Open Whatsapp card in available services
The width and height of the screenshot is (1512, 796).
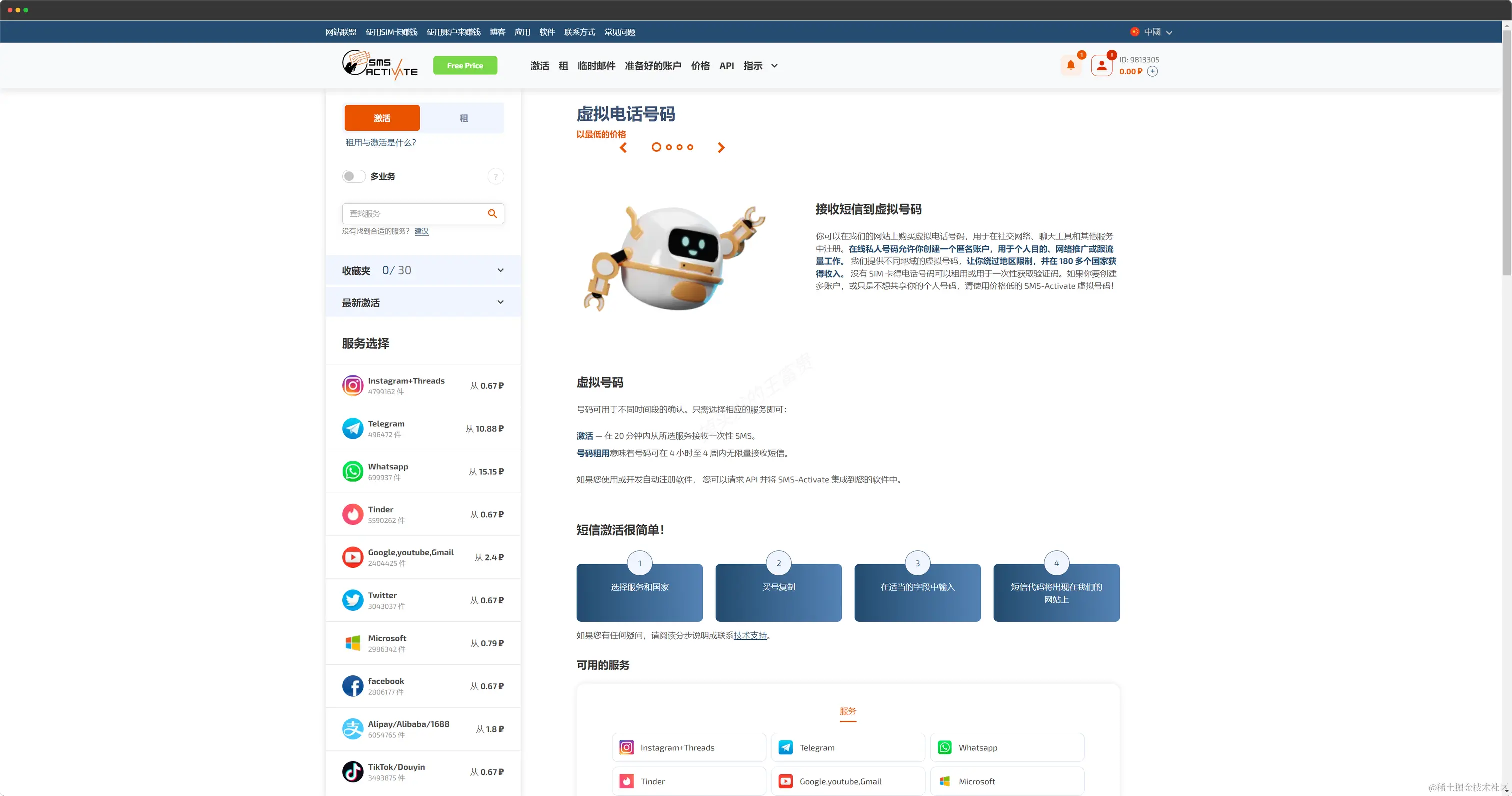pos(1007,747)
